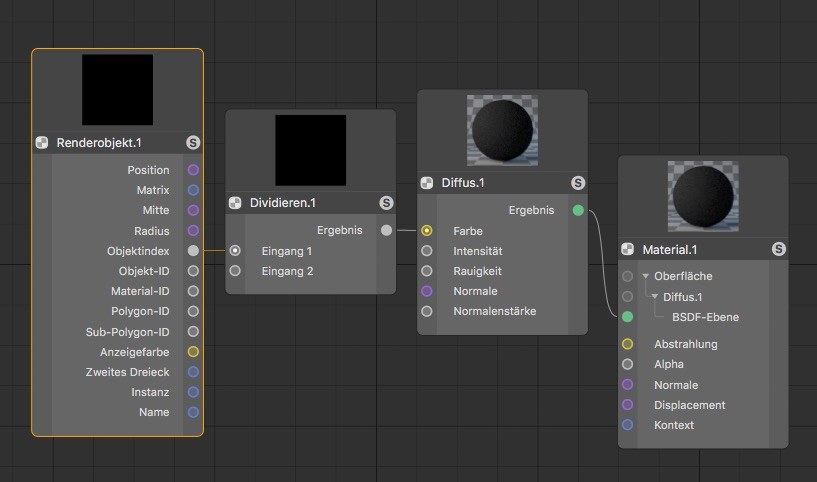Click Dividieren.1 Ergebnis output port
The width and height of the screenshot is (817, 482).
[x=386, y=230]
